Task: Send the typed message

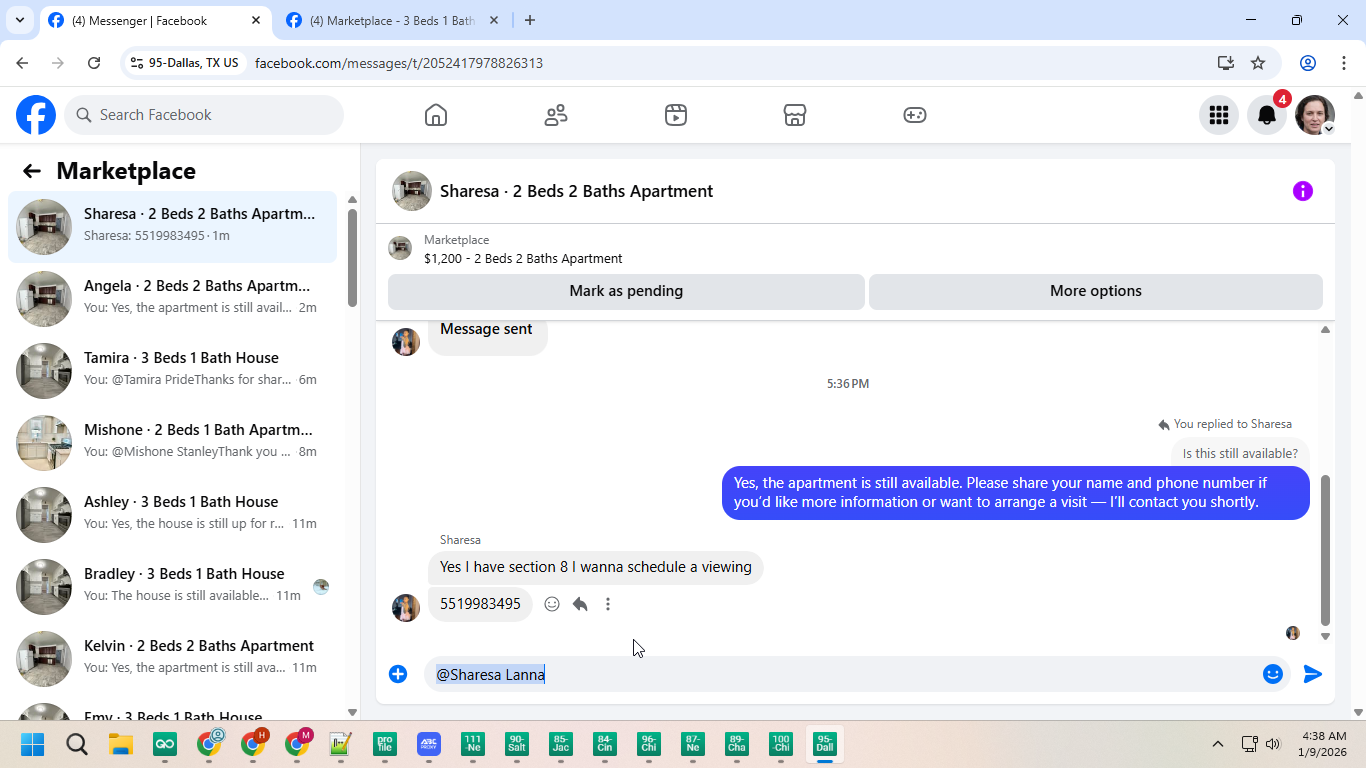Action: [1313, 674]
